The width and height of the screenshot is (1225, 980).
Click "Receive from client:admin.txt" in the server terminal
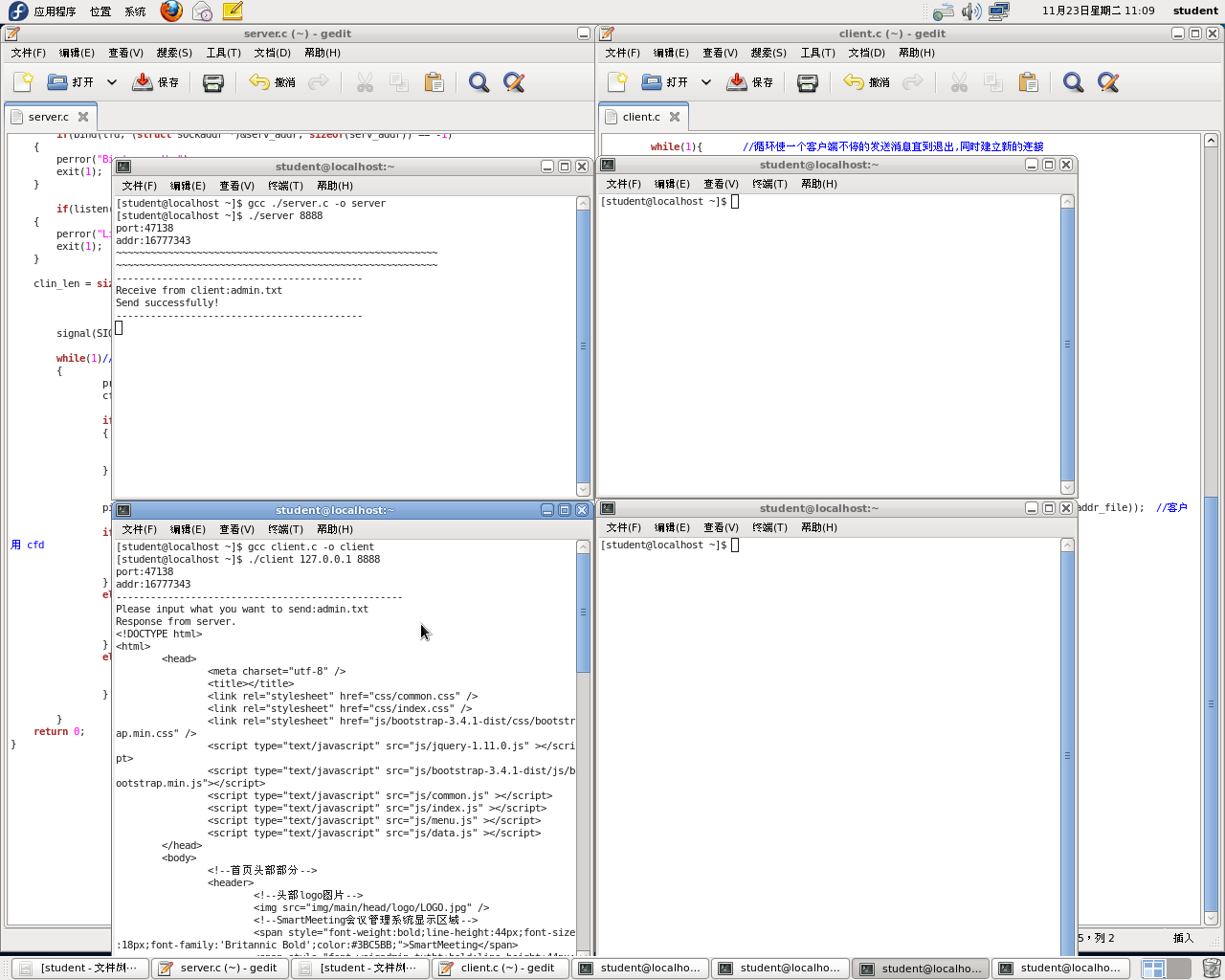point(199,290)
